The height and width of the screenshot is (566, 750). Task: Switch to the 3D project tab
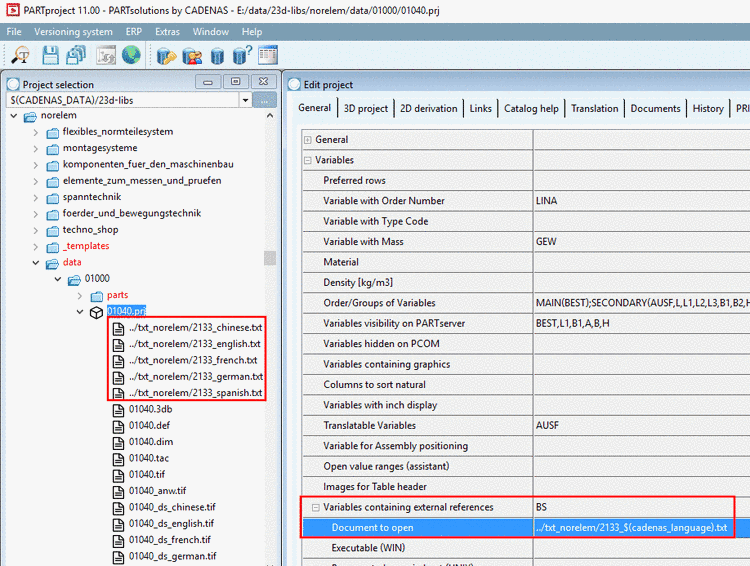(x=366, y=109)
